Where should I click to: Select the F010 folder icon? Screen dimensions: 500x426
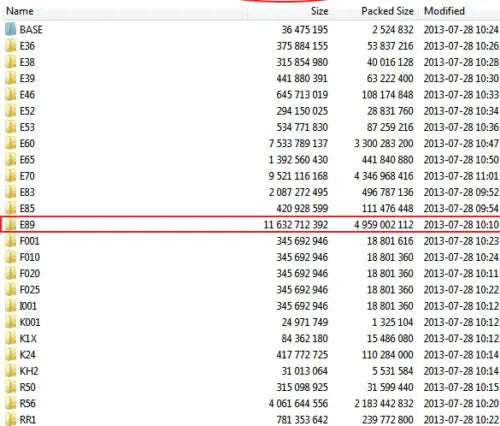click(10, 257)
